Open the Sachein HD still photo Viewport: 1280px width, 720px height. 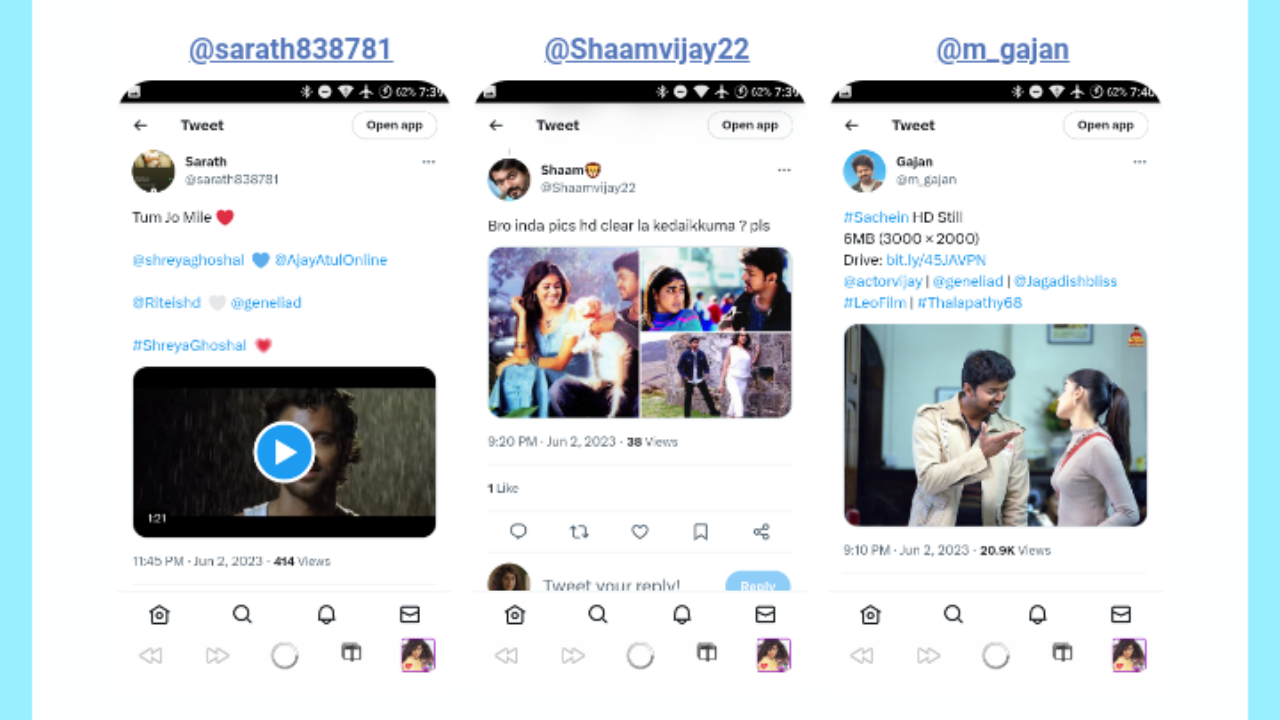(995, 425)
